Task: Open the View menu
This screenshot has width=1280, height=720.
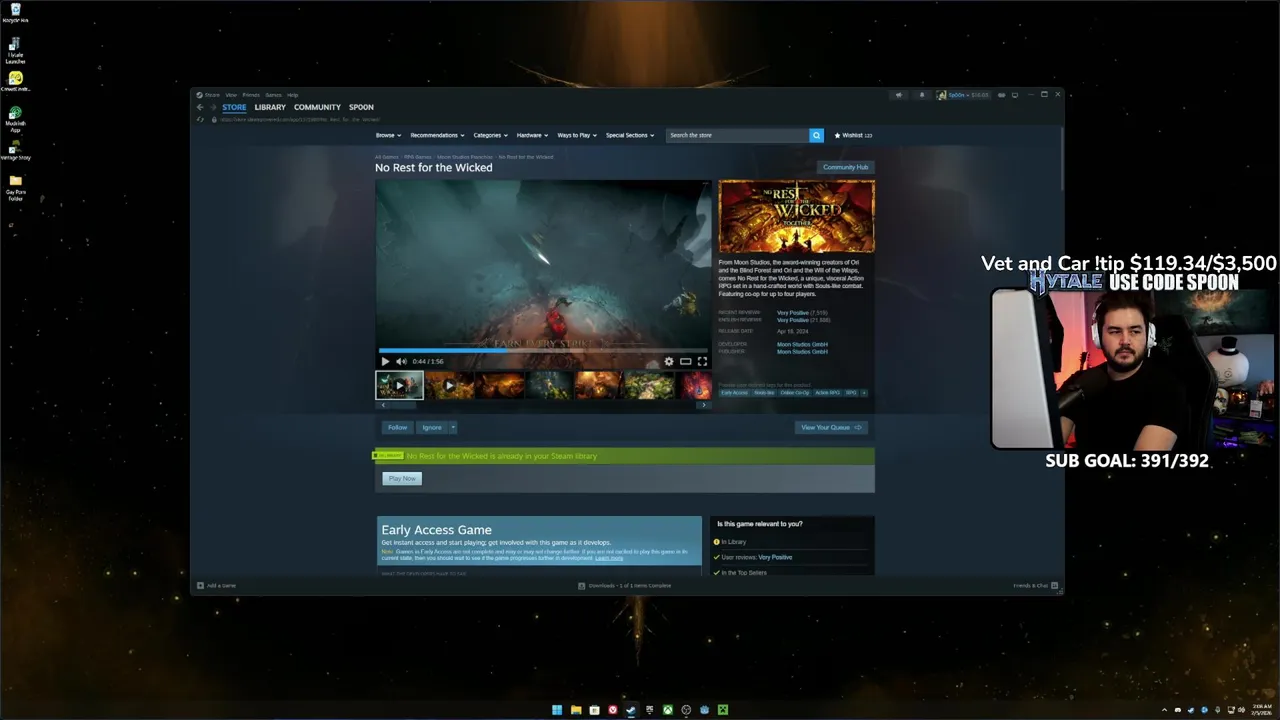Action: [x=231, y=95]
